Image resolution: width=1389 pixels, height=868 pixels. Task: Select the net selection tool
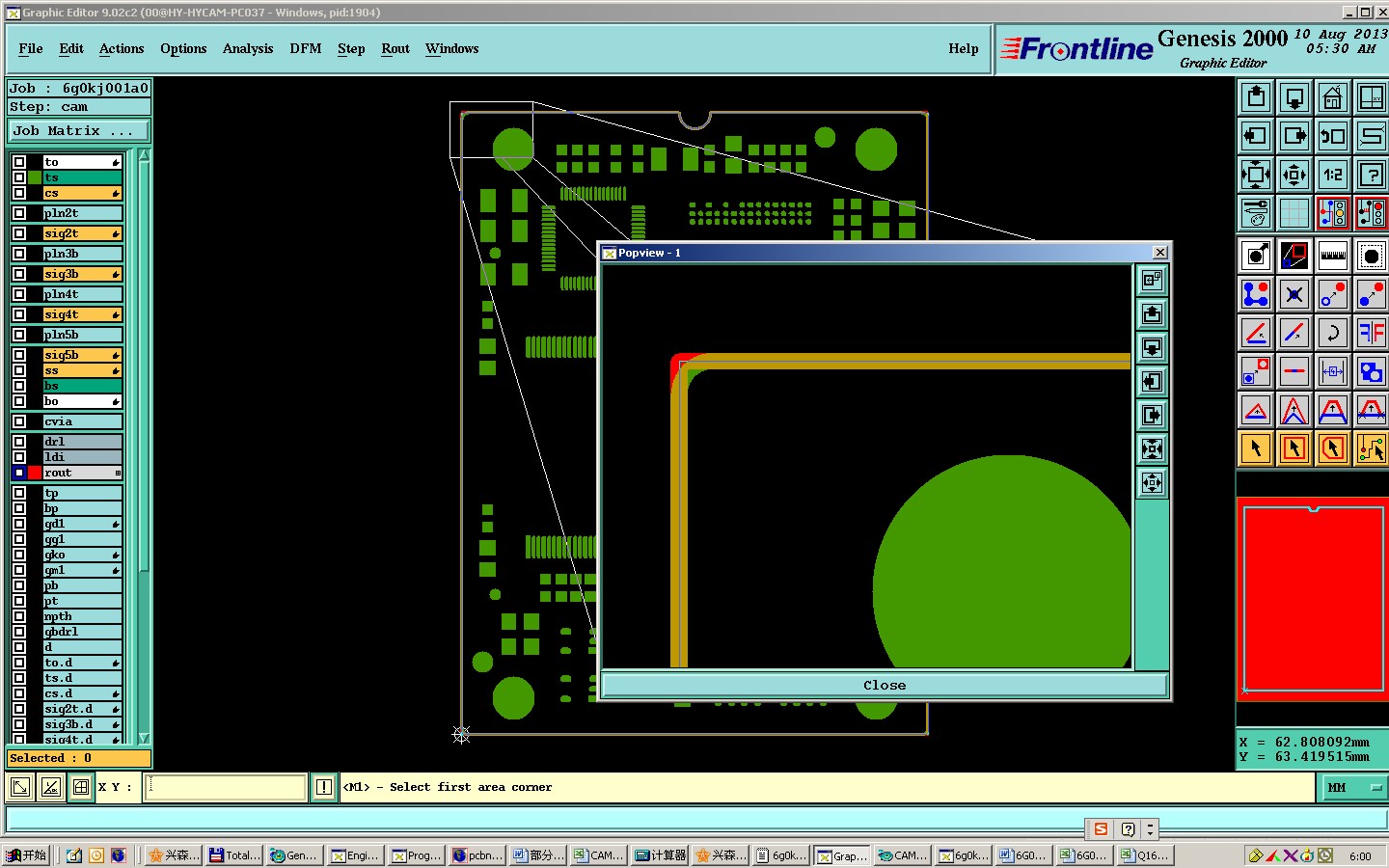coord(1372,448)
